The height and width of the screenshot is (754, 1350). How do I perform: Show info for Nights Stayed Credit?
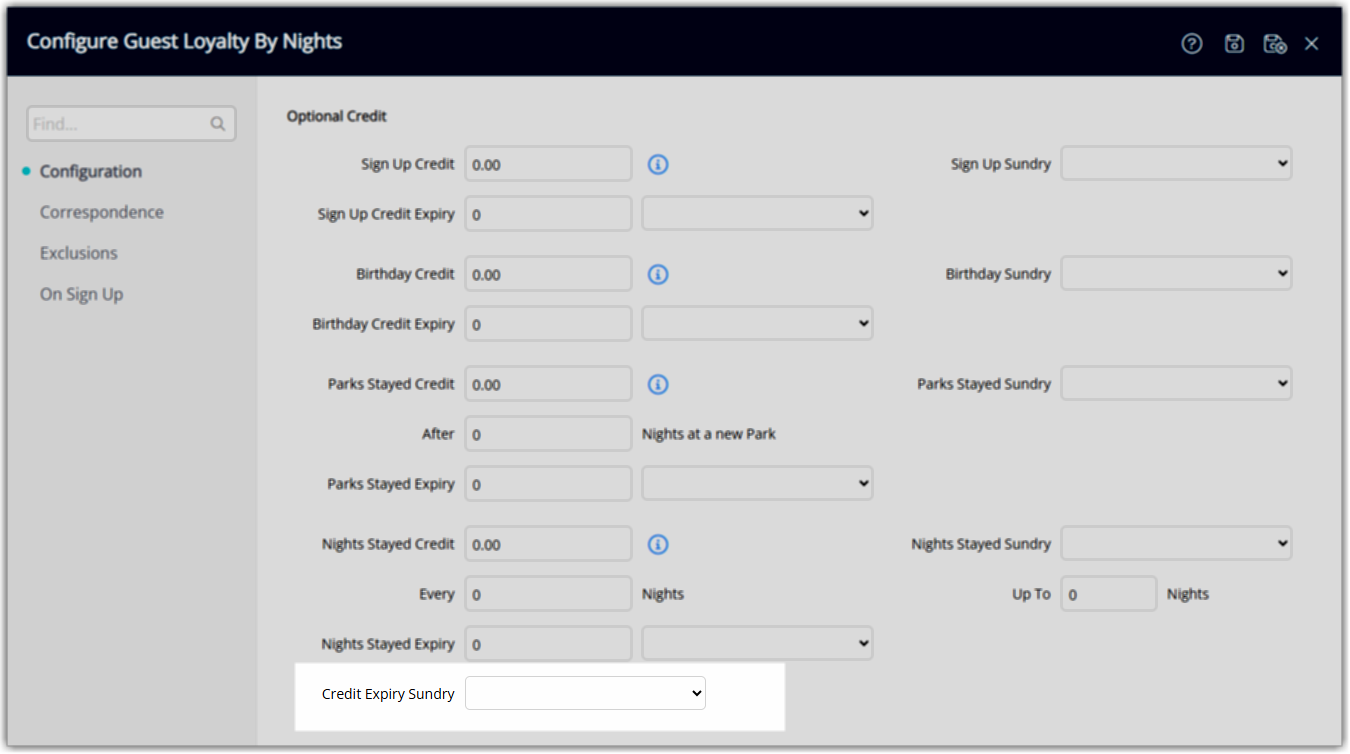pos(658,544)
